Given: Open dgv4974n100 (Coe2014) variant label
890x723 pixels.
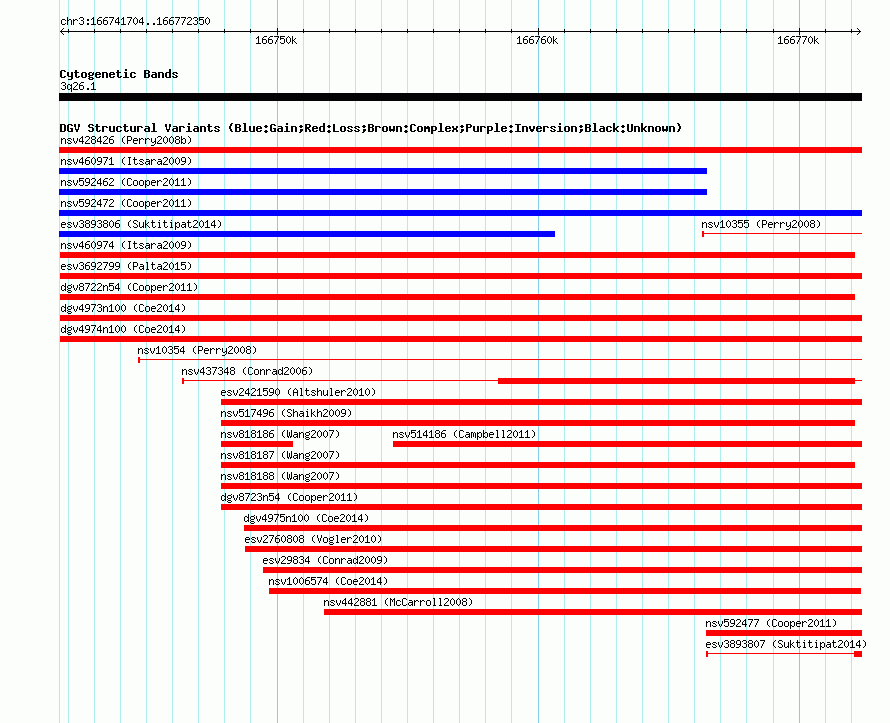Looking at the screenshot, I should pyautogui.click(x=123, y=329).
